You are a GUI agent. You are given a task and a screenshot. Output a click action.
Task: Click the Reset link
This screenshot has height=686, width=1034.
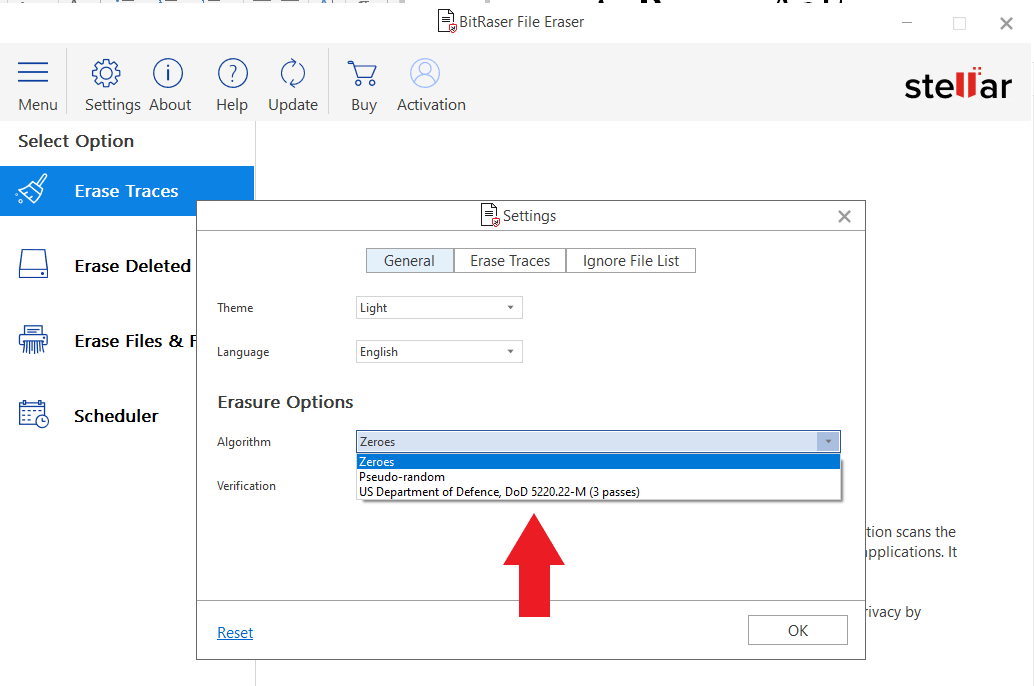235,633
